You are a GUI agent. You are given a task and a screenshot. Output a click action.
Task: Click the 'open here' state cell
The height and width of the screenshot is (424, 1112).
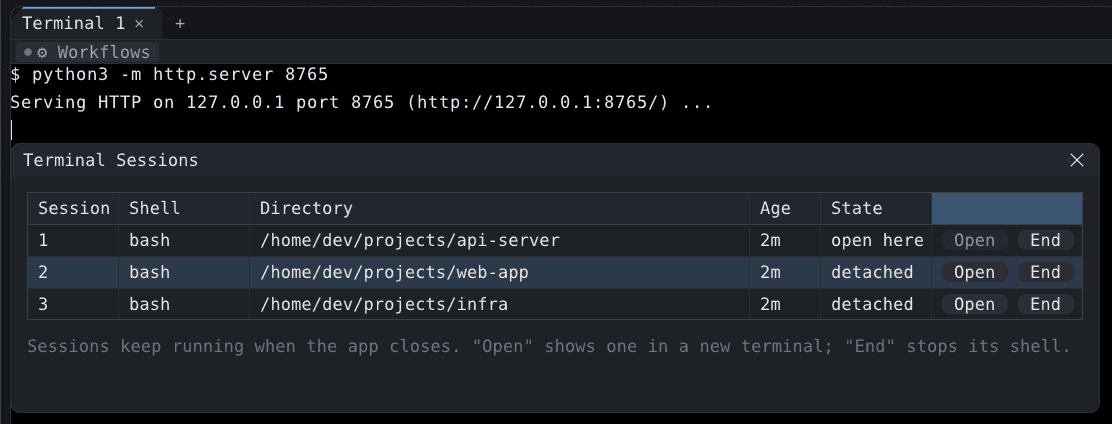876,240
